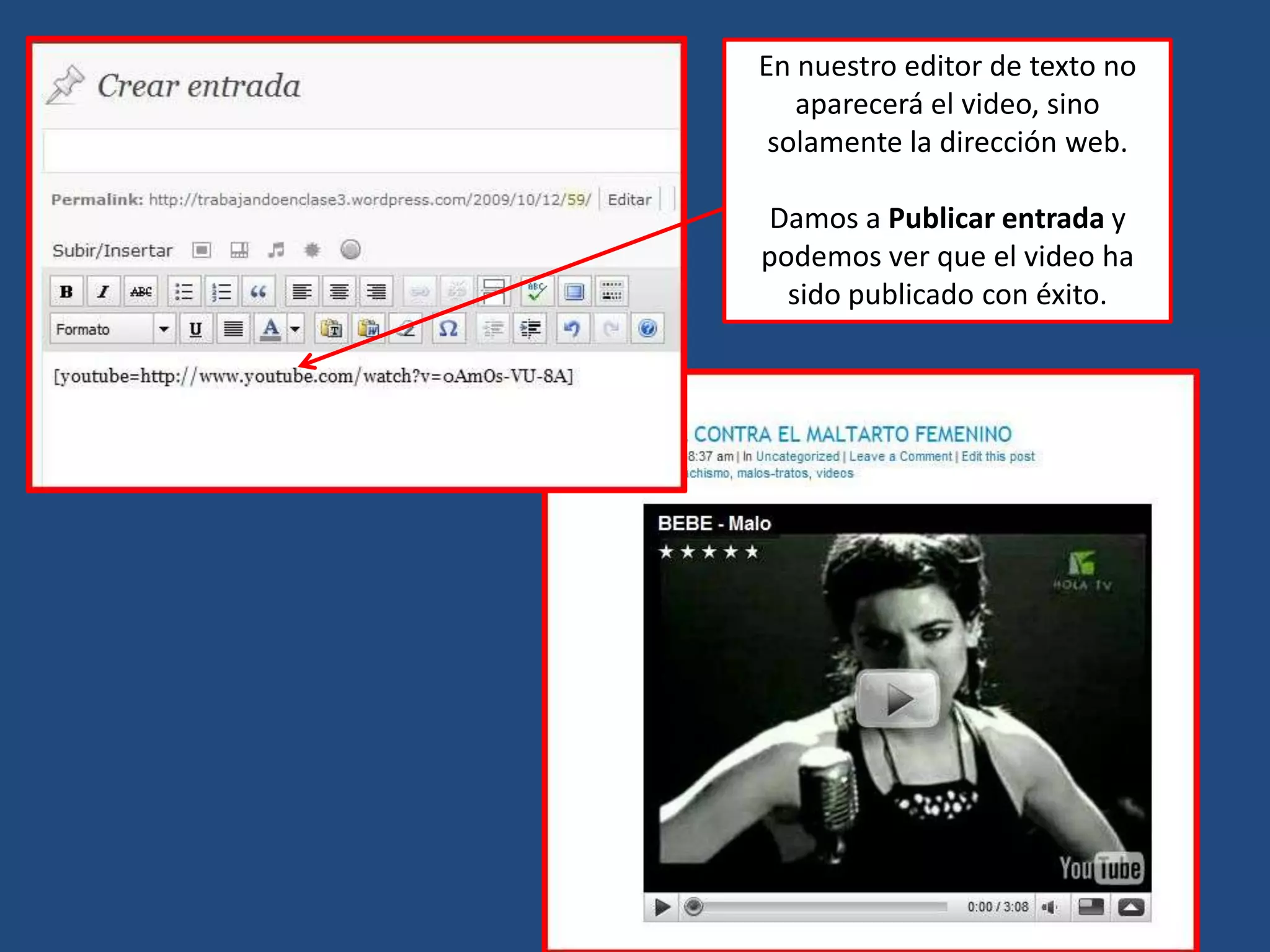1270x952 pixels.
Task: Apply strikethrough with the ABC button
Action: [x=141, y=291]
